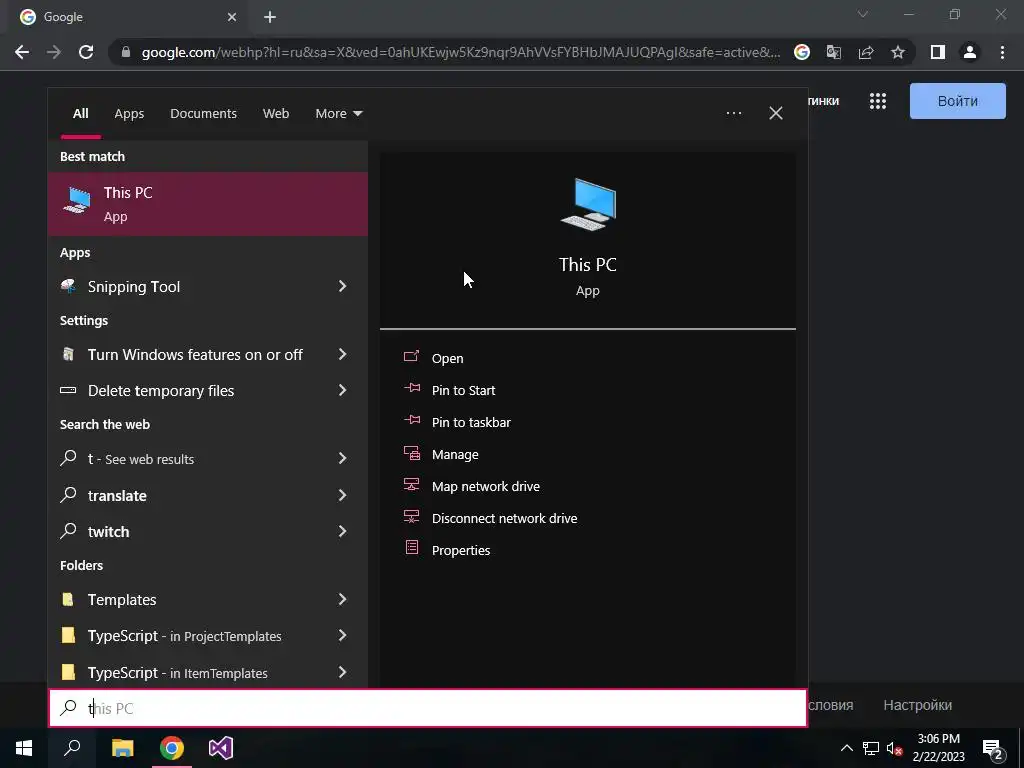Expand arrow for TypeScript in ProjectTemplates

pyautogui.click(x=342, y=635)
